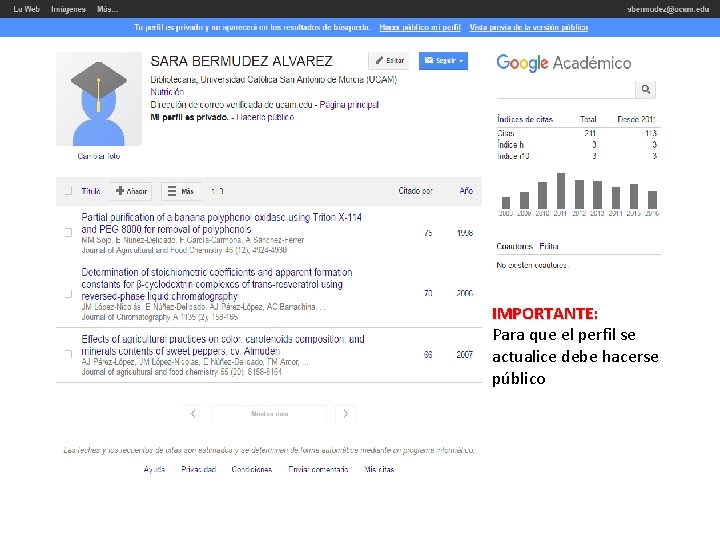The height and width of the screenshot is (540, 720).
Task: Sort articles by the Año column
Action: click(x=466, y=191)
